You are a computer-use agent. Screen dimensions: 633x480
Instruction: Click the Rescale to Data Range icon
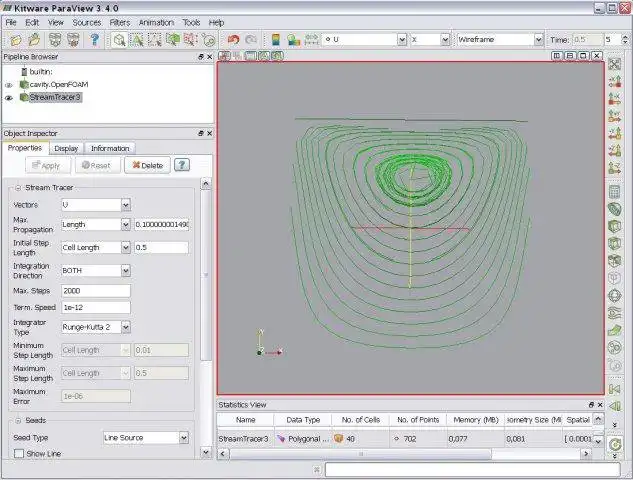(312, 40)
